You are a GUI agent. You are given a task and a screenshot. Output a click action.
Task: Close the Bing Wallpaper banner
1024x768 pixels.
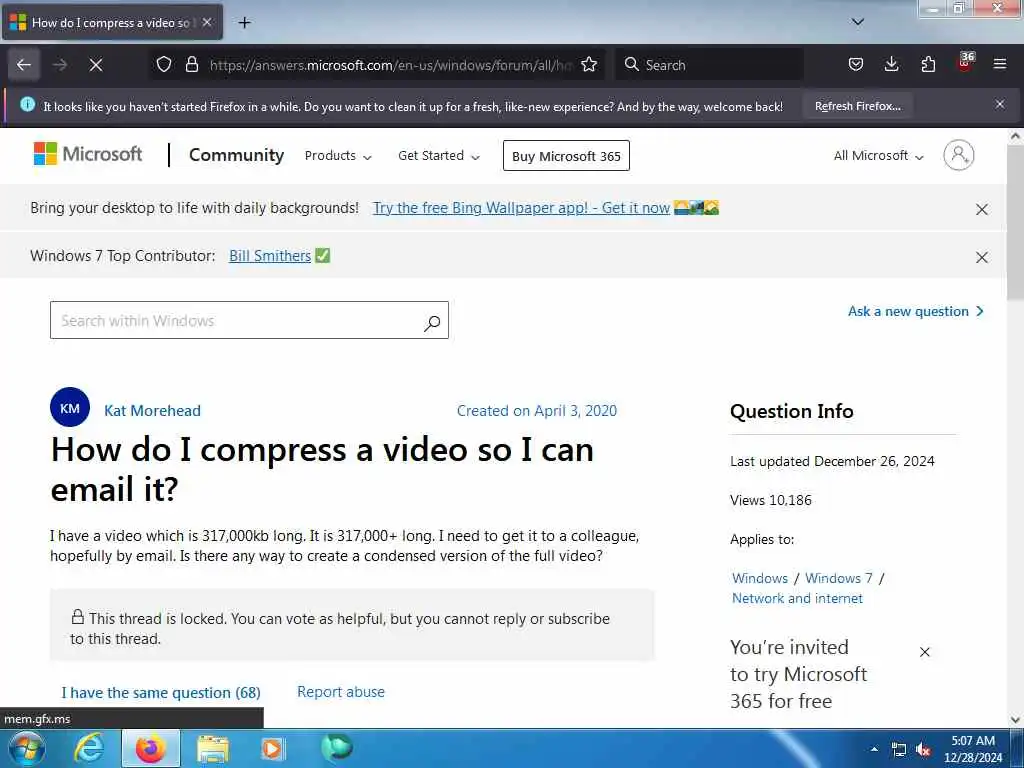(x=981, y=210)
